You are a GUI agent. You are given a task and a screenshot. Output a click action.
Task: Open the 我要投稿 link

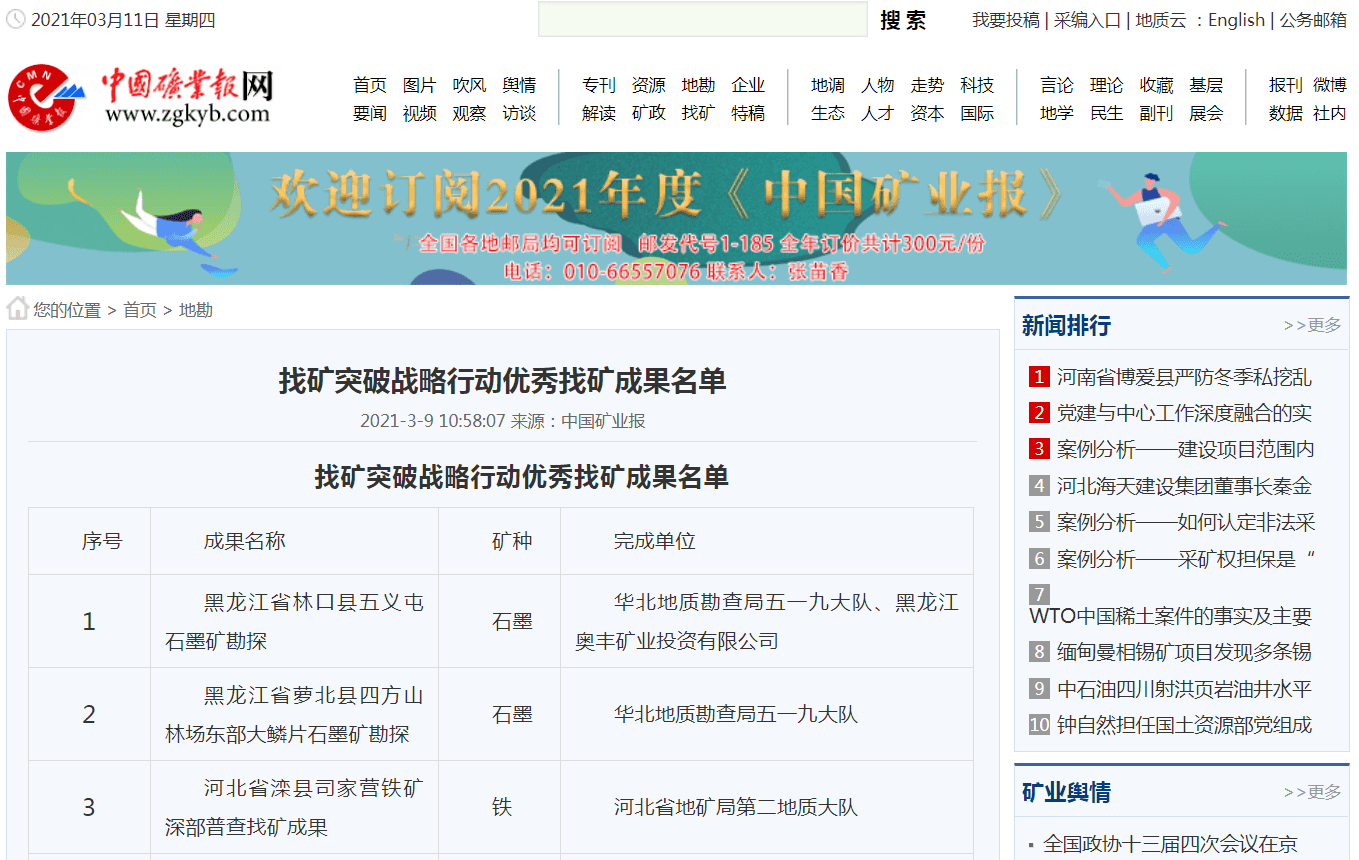click(x=1006, y=20)
